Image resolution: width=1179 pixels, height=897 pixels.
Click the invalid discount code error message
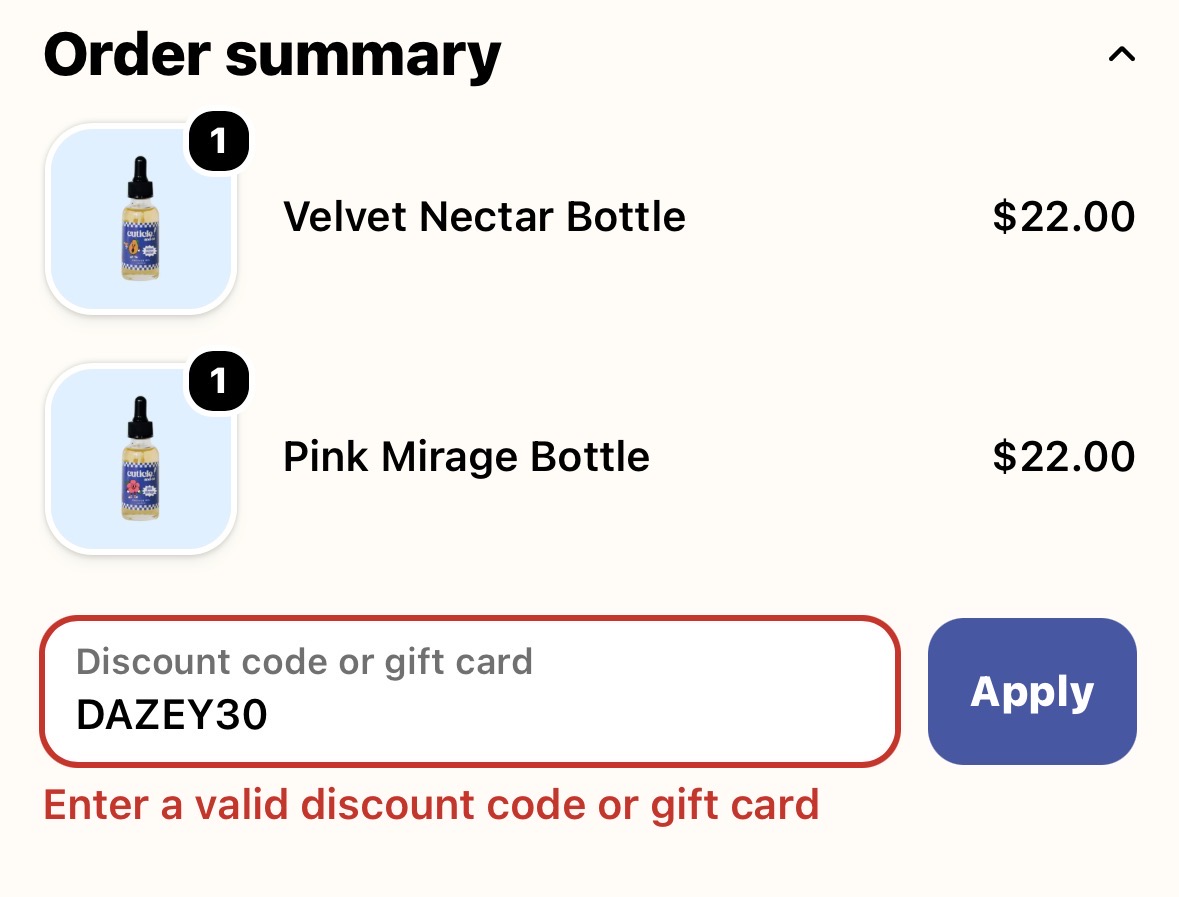coord(431,805)
